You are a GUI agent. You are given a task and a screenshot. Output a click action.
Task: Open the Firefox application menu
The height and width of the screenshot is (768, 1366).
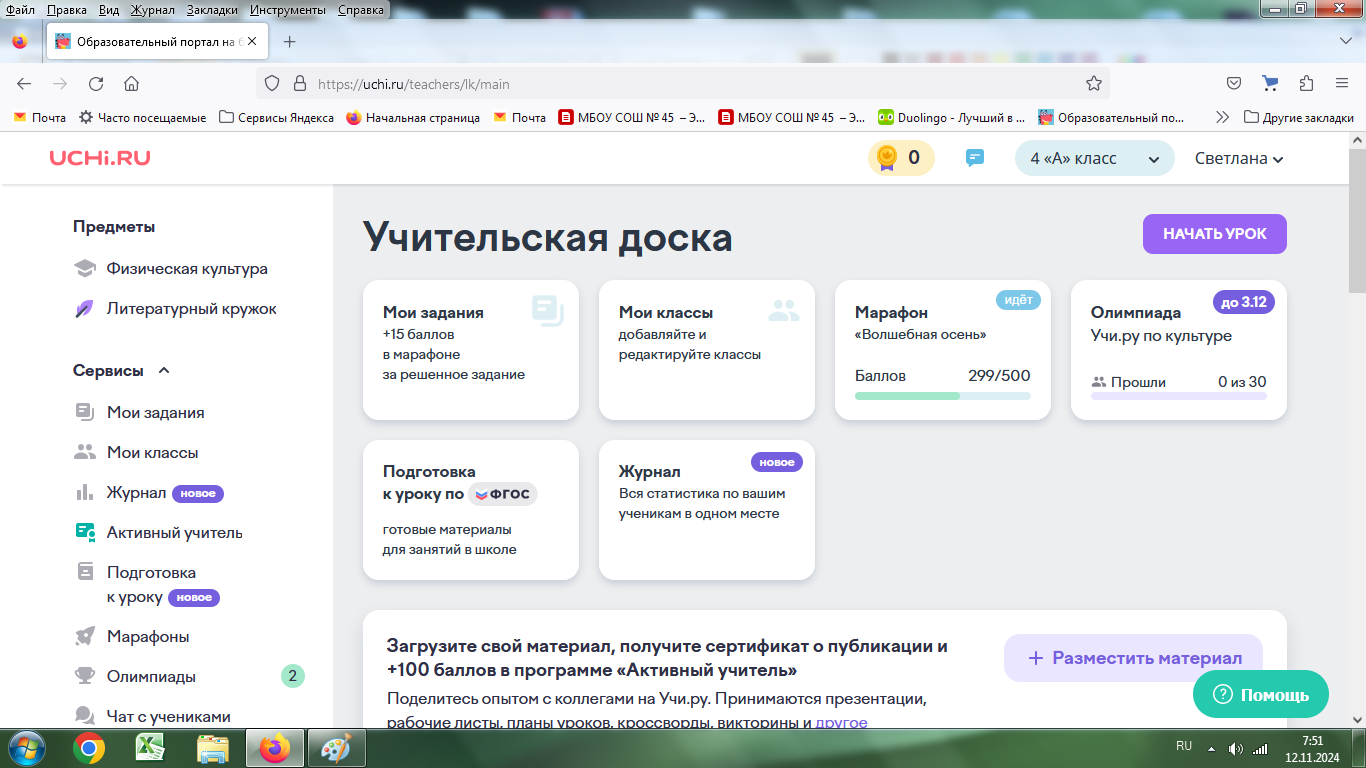click(x=1342, y=84)
